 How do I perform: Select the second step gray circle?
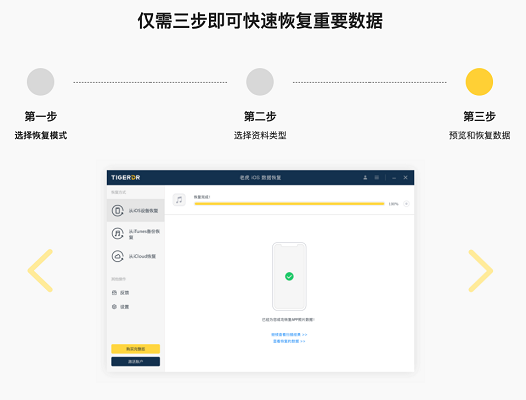(260, 82)
